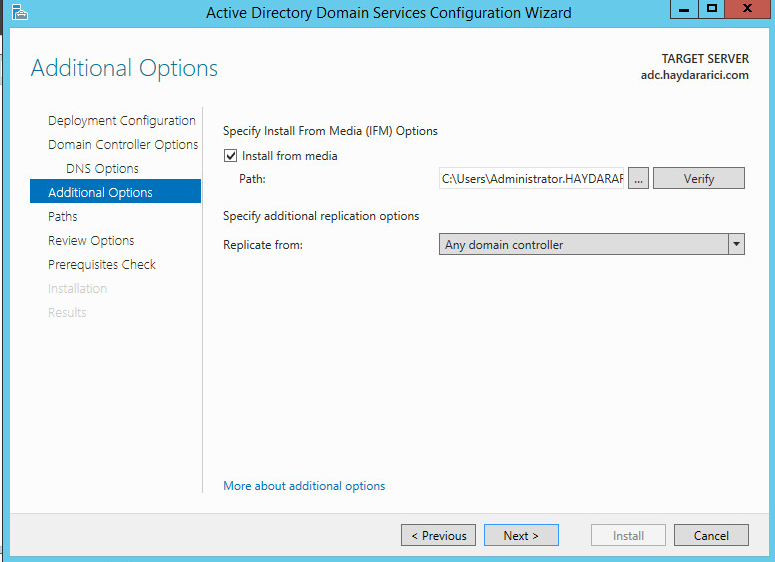Open More about additional options link
The height and width of the screenshot is (562, 775).
coord(304,486)
